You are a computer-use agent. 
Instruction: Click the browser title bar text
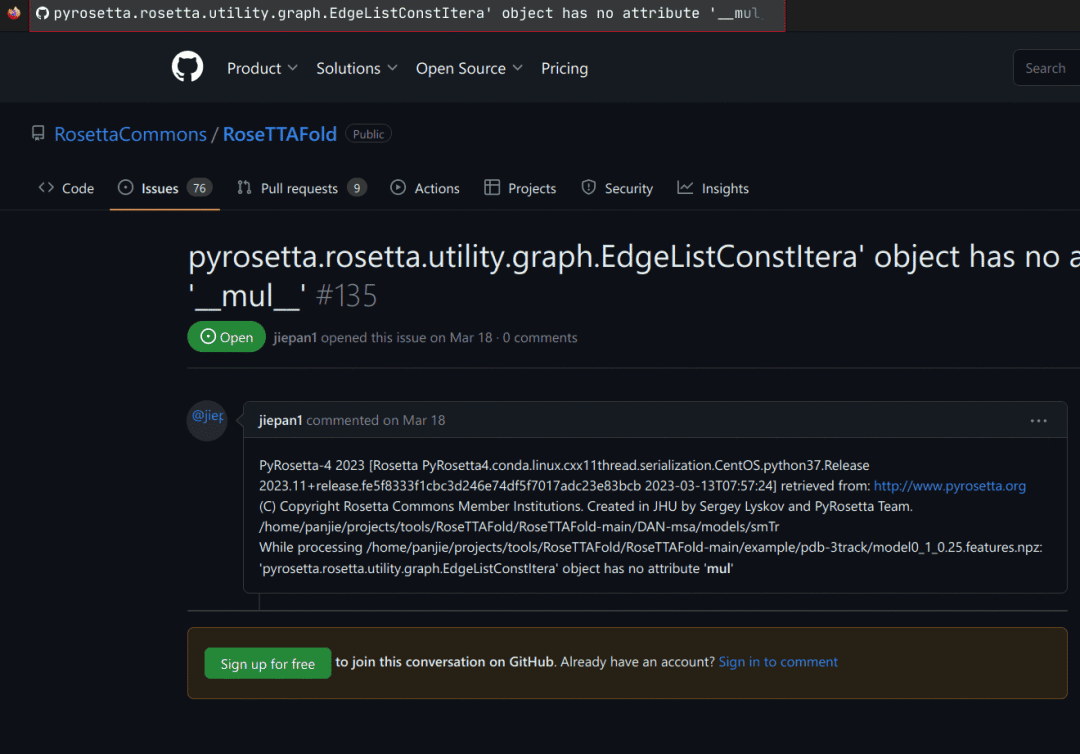[x=406, y=13]
